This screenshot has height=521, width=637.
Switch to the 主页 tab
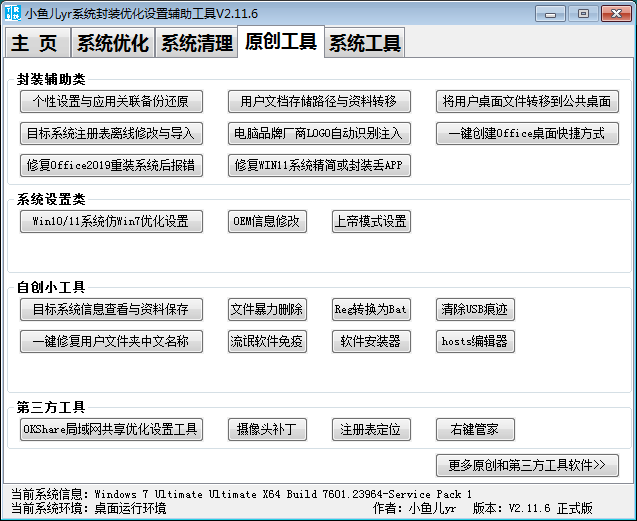38,43
